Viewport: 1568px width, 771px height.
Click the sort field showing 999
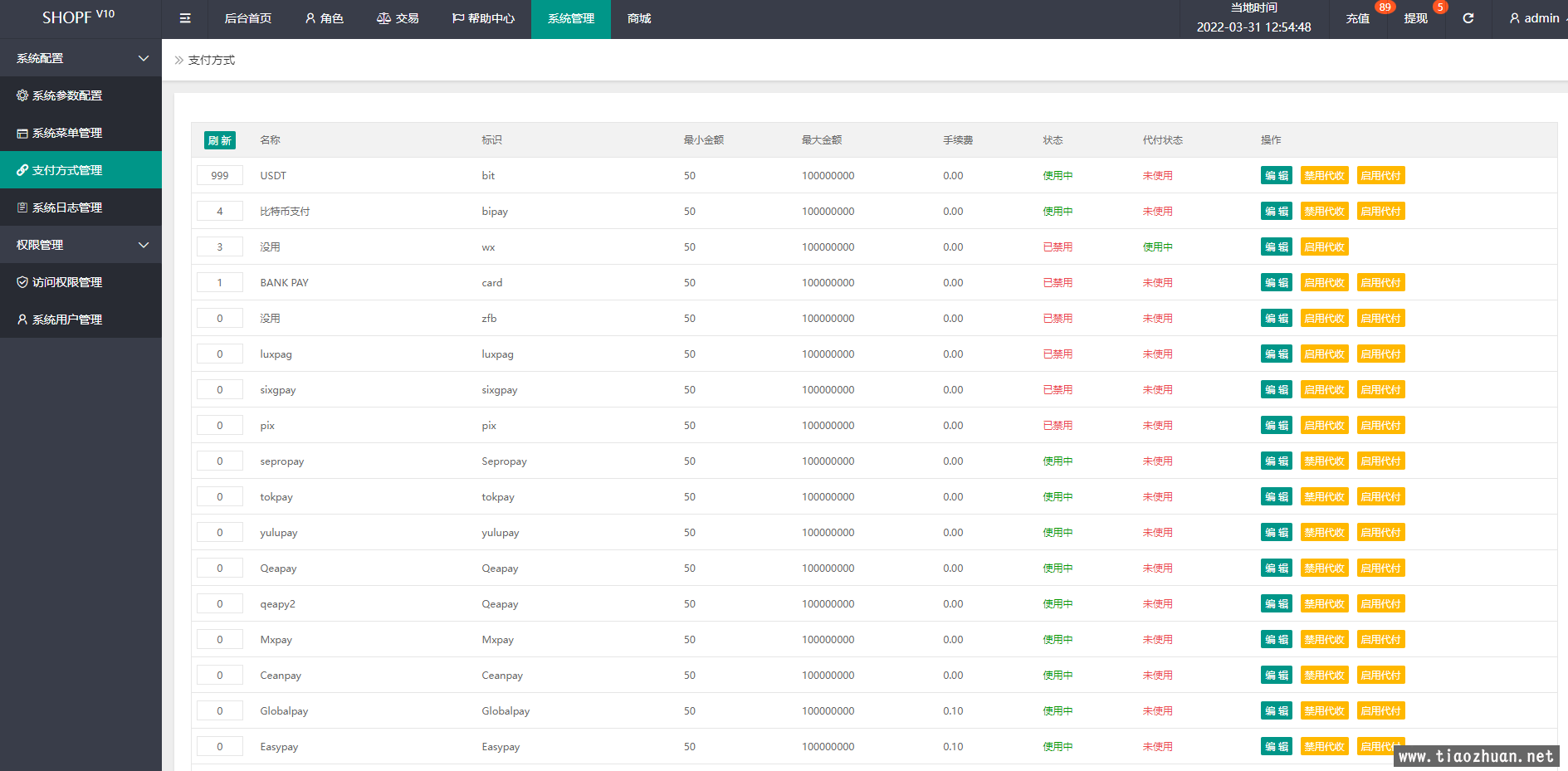pyautogui.click(x=220, y=176)
